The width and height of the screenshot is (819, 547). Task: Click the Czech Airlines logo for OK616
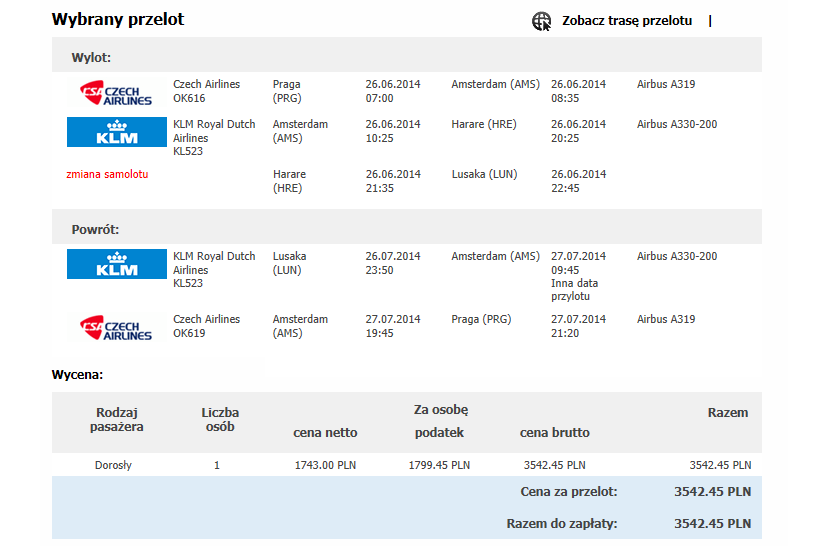(116, 92)
